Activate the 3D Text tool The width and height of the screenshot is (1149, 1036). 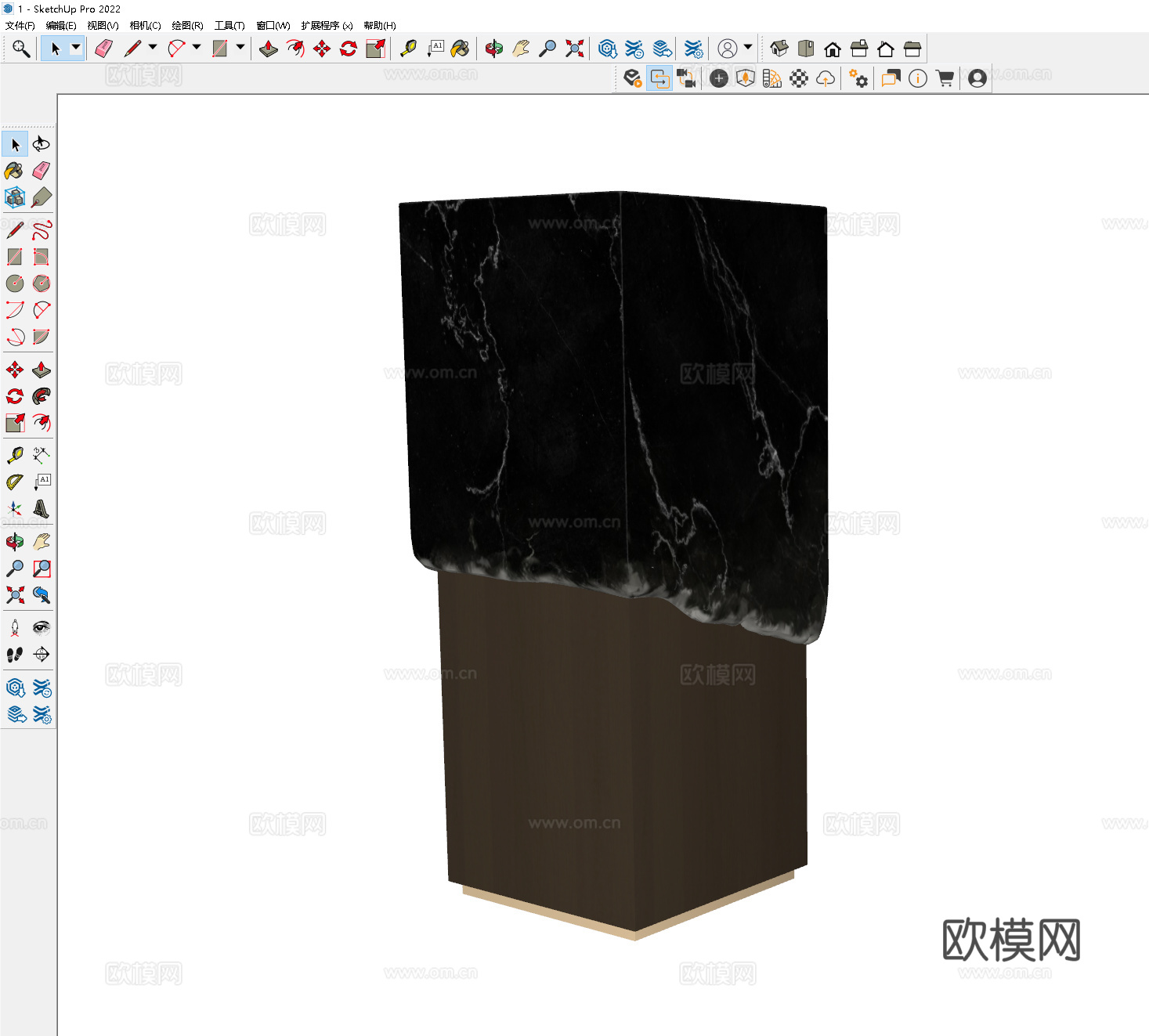42,509
